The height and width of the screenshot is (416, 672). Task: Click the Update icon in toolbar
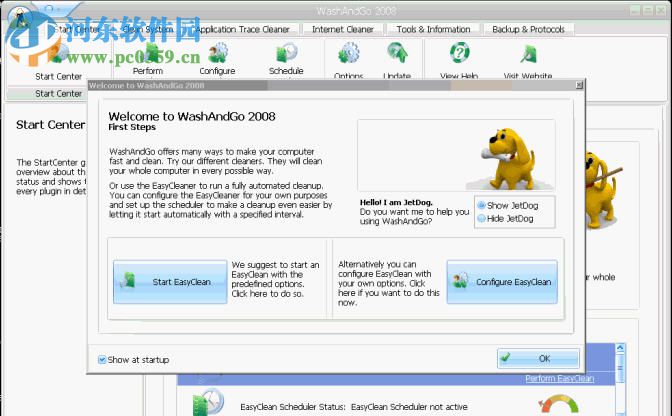[x=397, y=53]
